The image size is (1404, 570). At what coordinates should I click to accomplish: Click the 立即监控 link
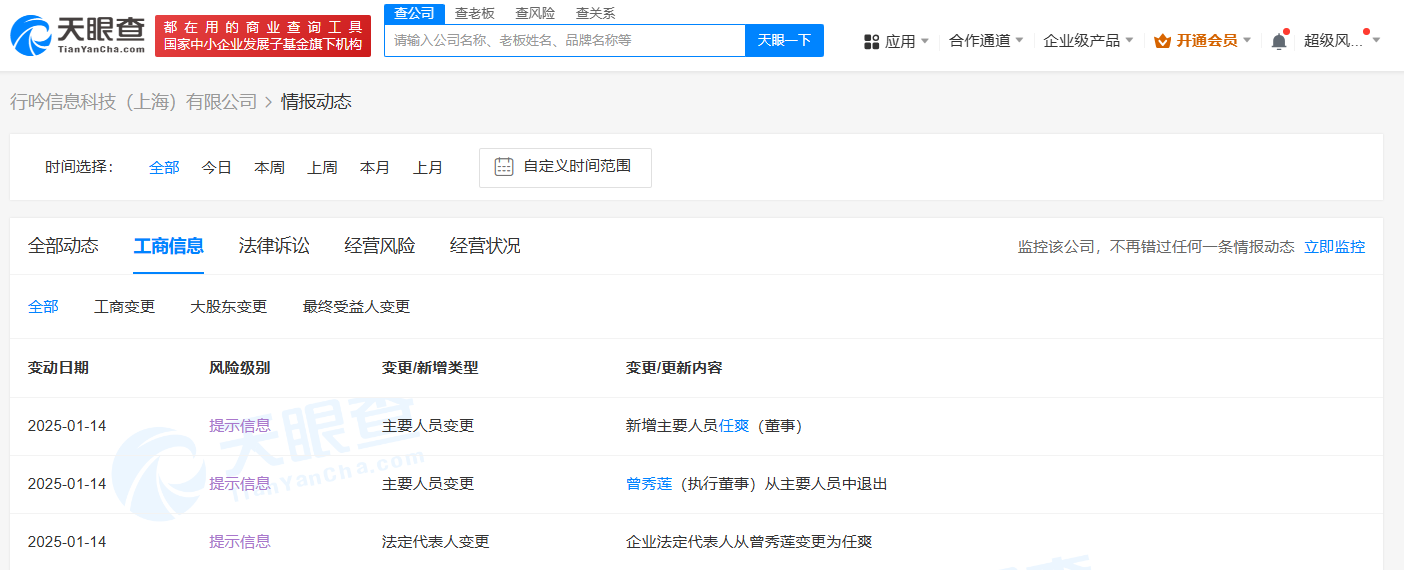(1334, 247)
